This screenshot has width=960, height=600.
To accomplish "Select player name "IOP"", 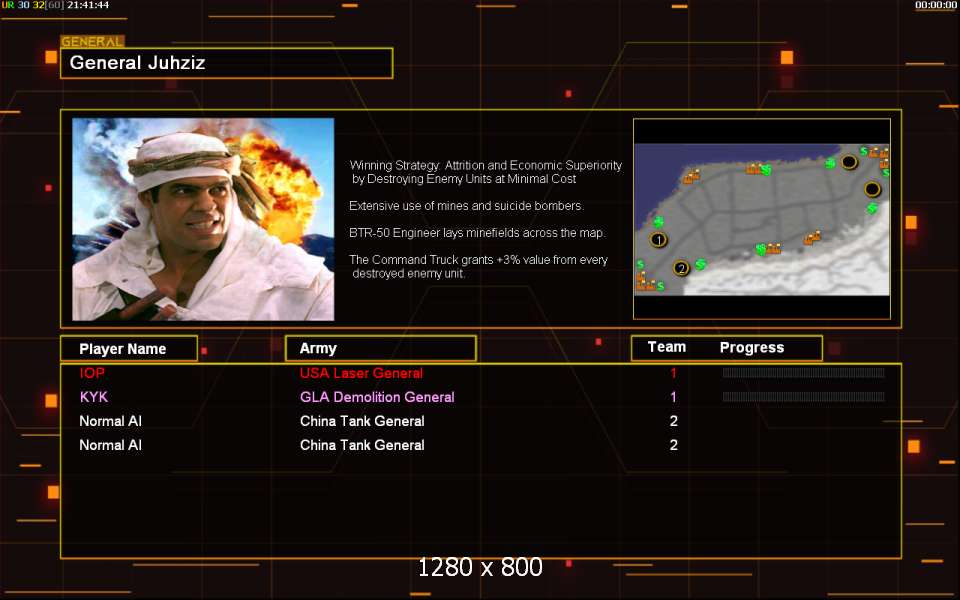I will coord(92,373).
